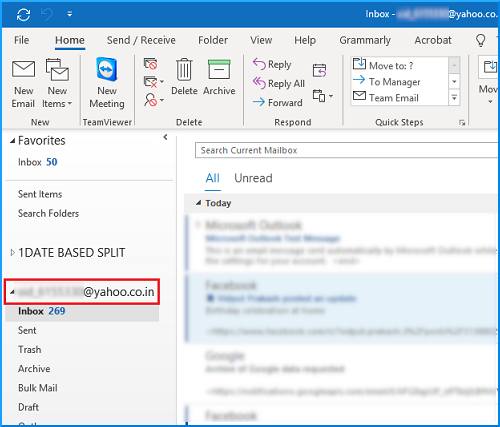Open Search Folders

pos(48,213)
